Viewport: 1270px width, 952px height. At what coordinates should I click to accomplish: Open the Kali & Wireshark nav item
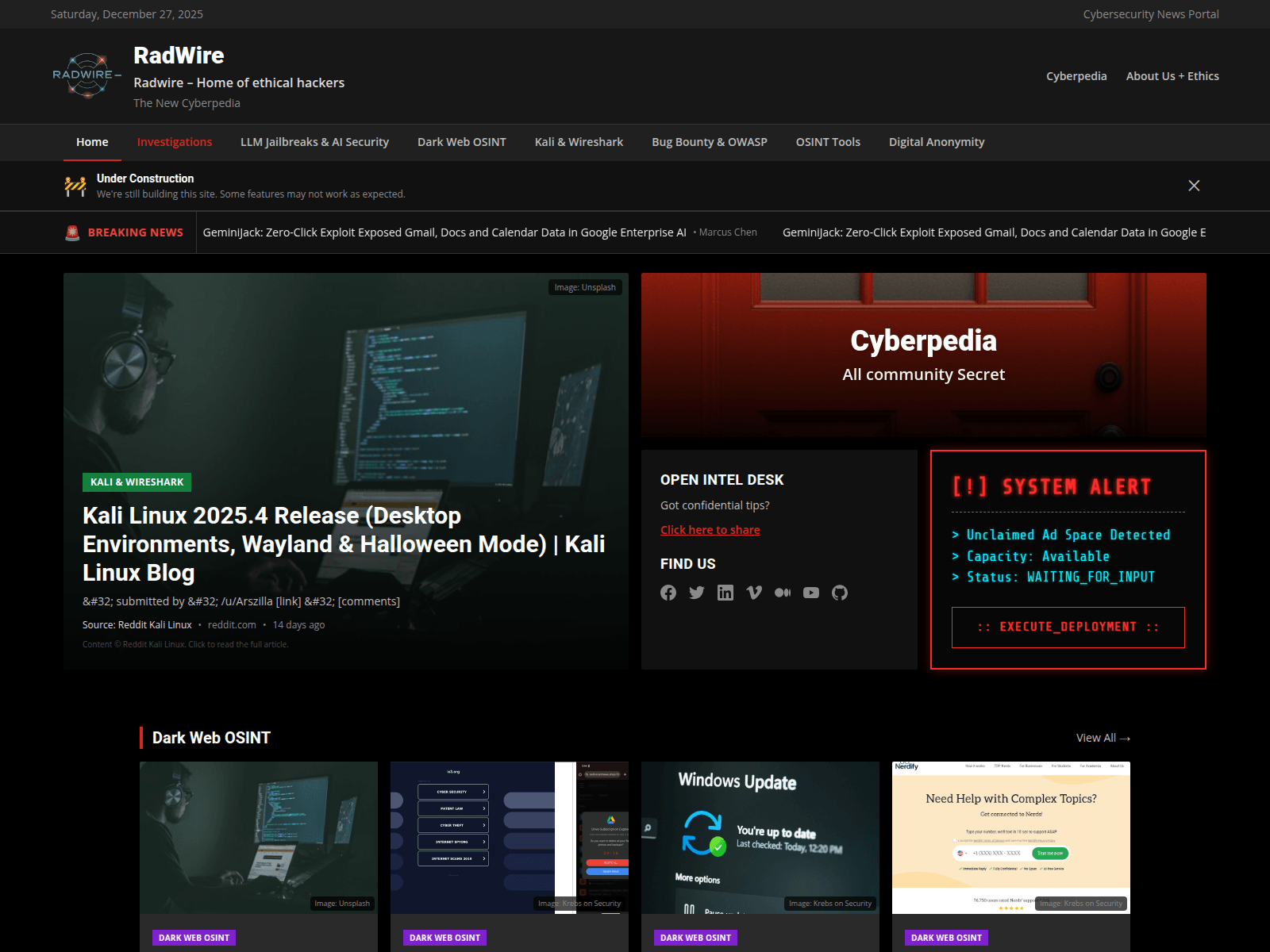click(x=579, y=142)
